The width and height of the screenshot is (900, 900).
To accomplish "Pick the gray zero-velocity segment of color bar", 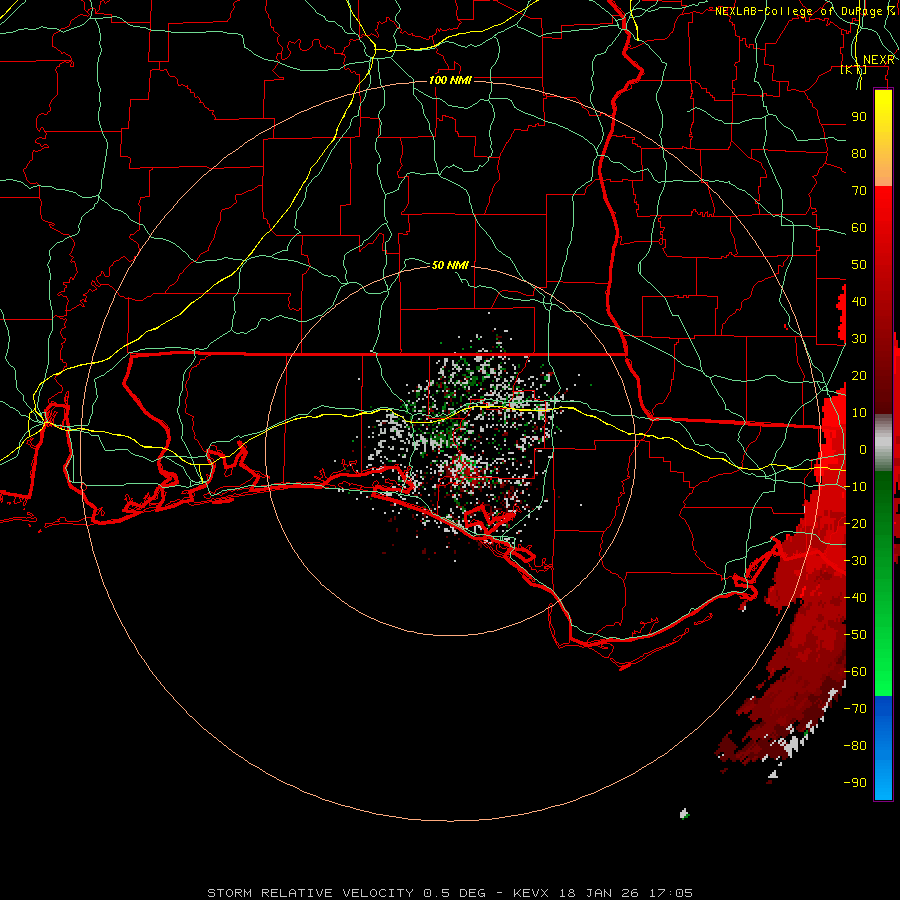I will coord(883,443).
